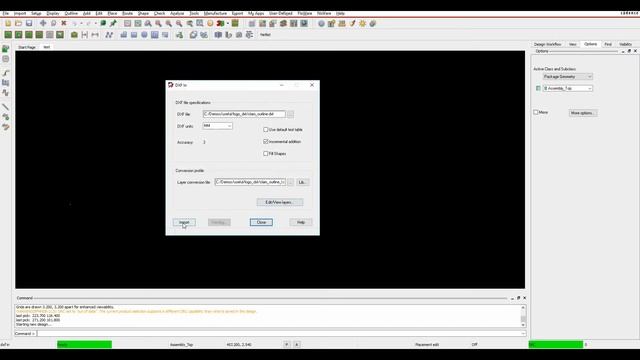Open the Import menu

20,13
